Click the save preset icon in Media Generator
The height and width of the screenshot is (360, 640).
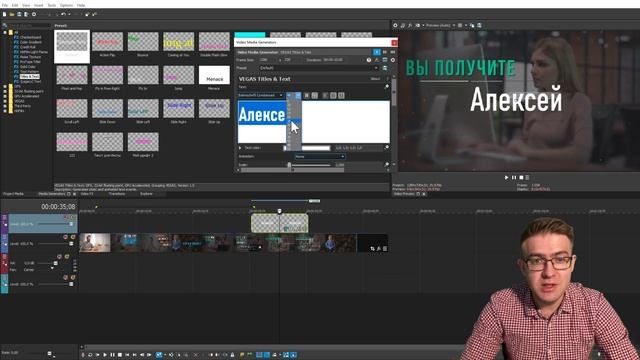[x=385, y=68]
